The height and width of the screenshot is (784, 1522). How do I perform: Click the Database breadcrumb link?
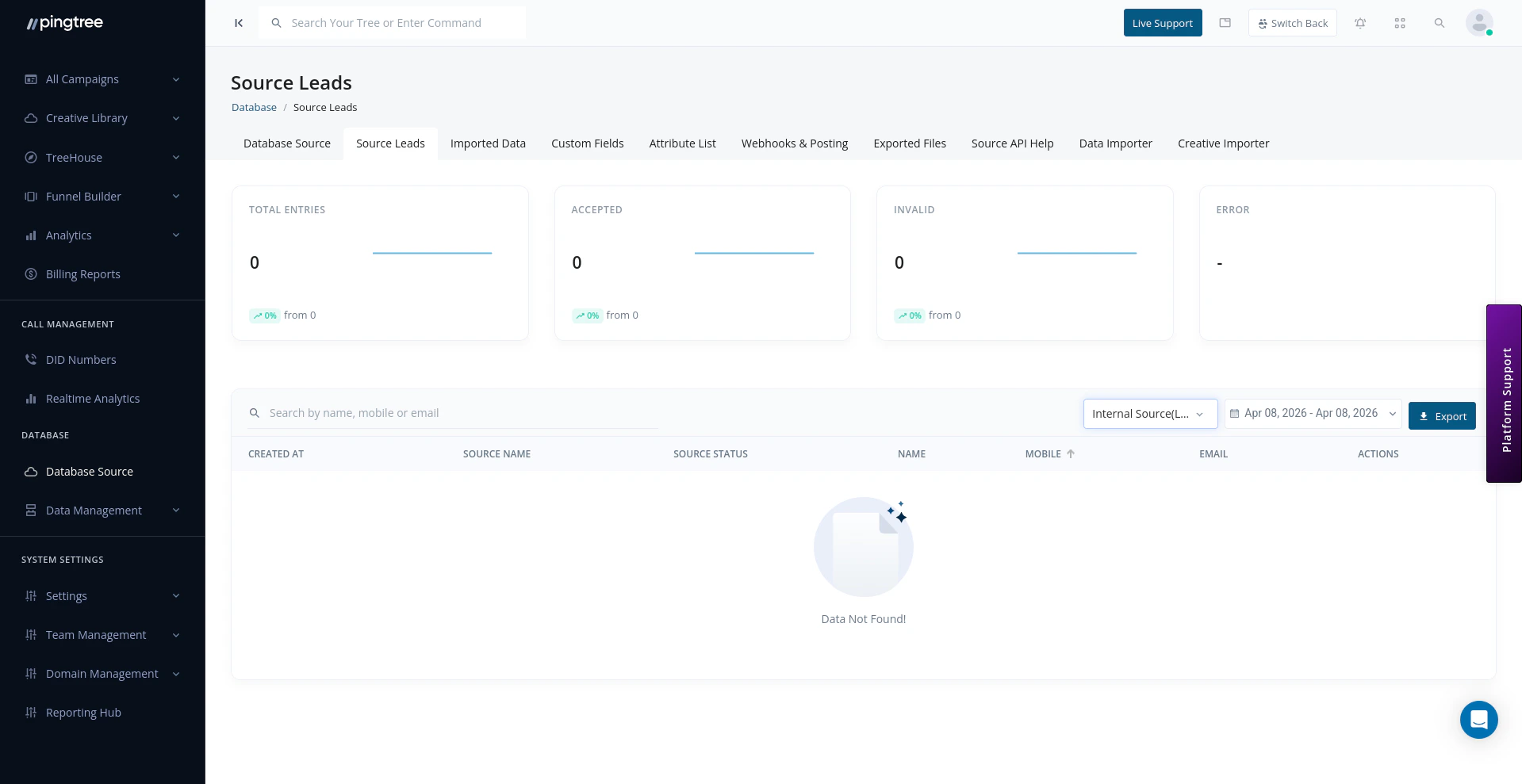(254, 107)
